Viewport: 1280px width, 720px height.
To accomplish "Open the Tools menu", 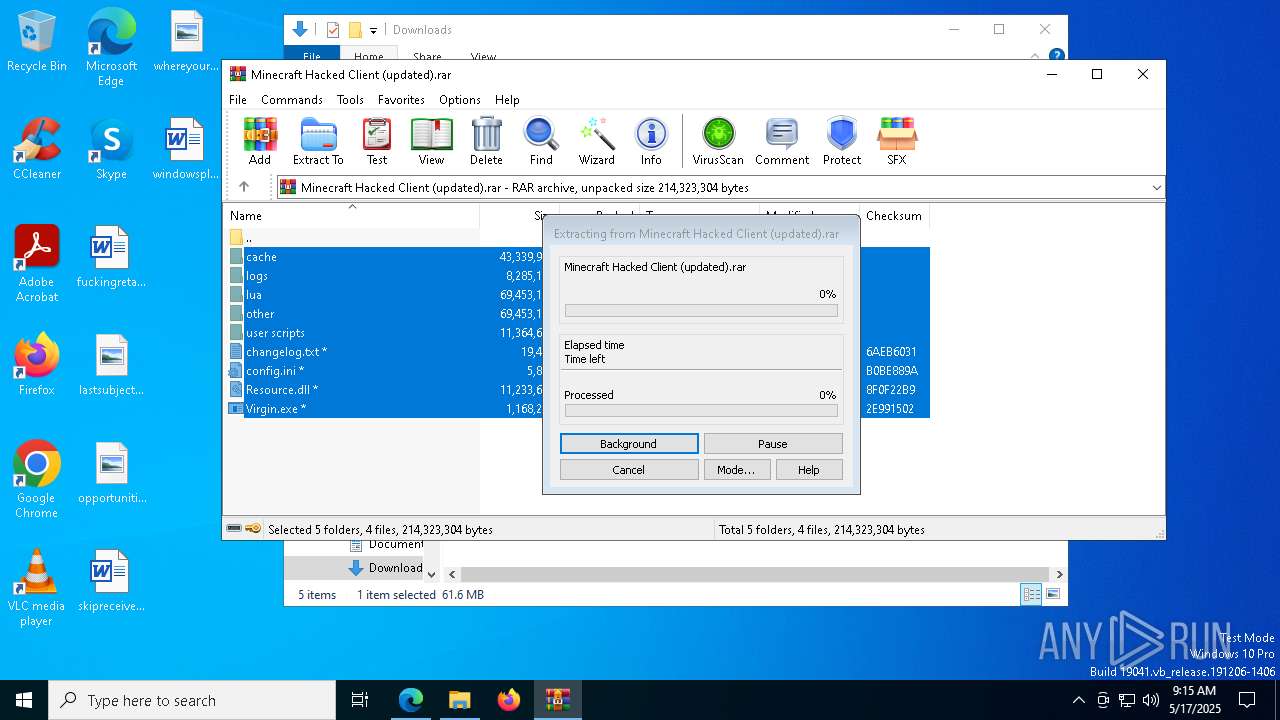I will [x=350, y=100].
